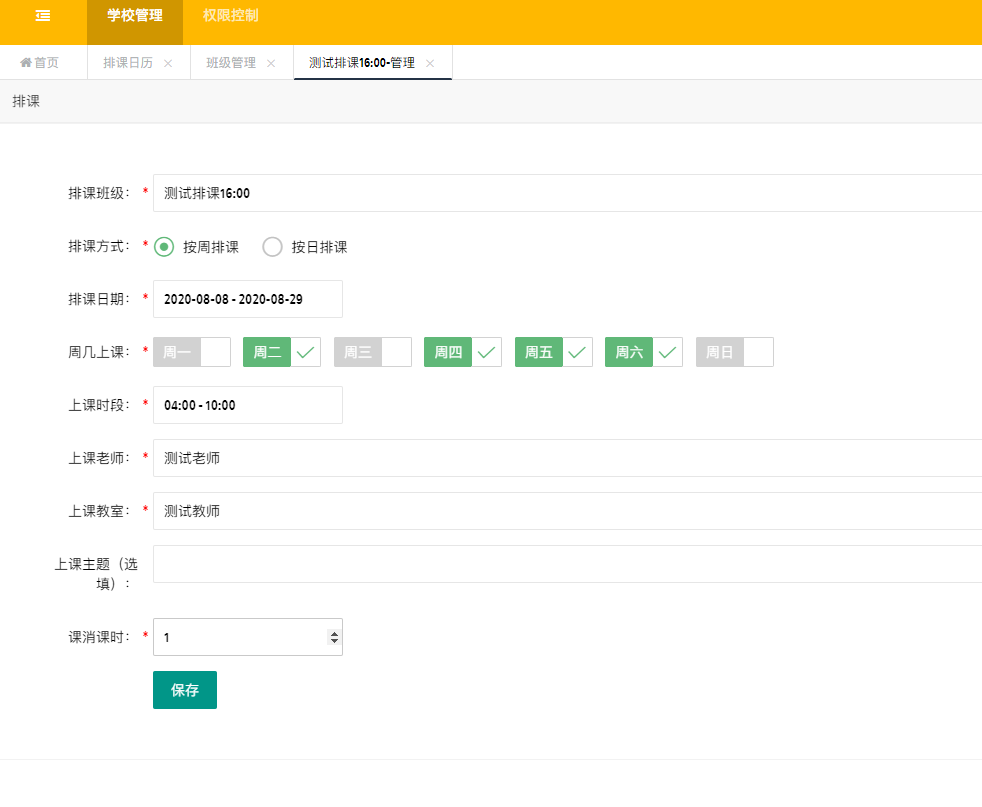Uncheck the 周二 weekday checkbox
The width and height of the screenshot is (982, 807).
282,352
